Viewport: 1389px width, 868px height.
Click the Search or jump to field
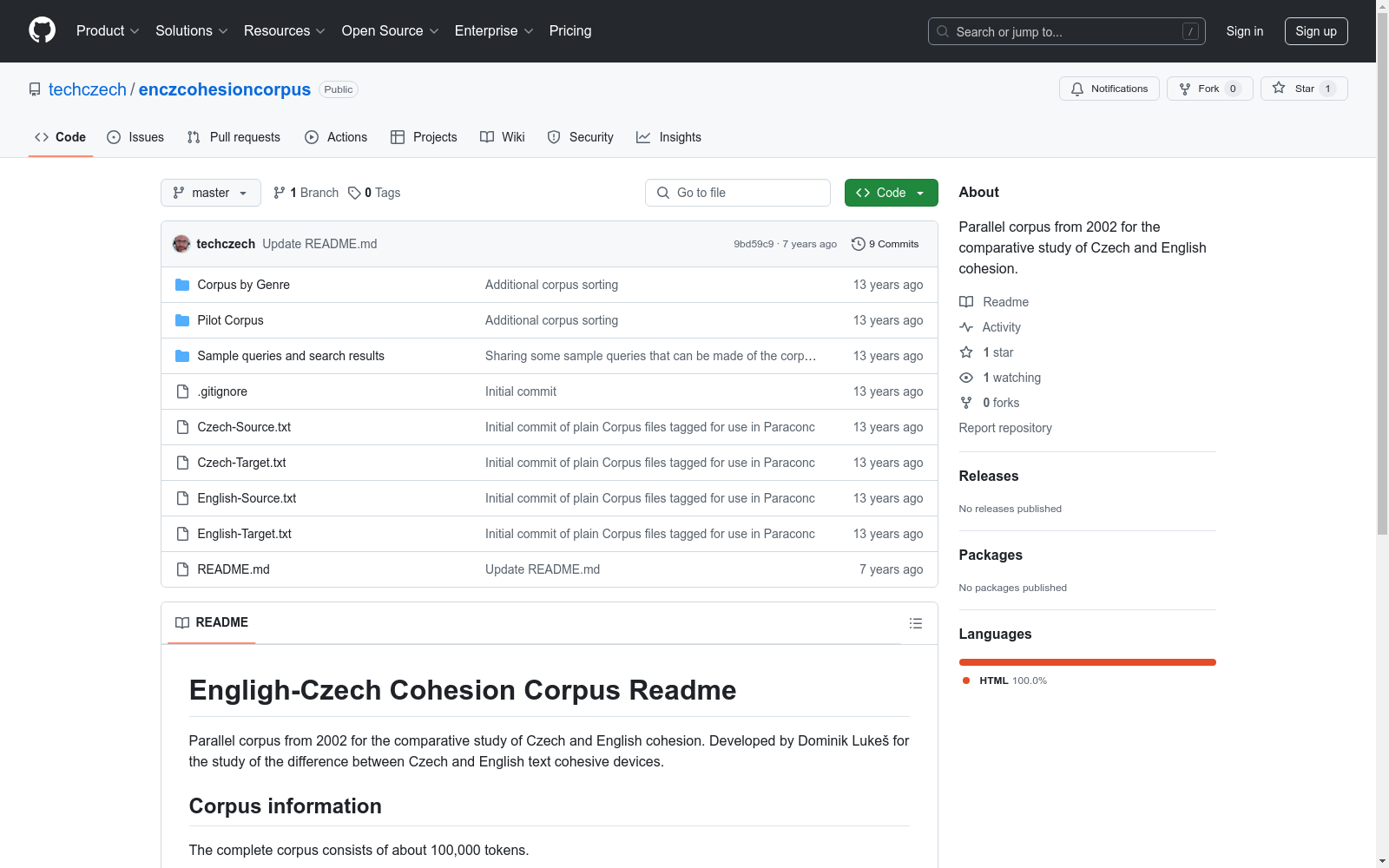point(1067,31)
